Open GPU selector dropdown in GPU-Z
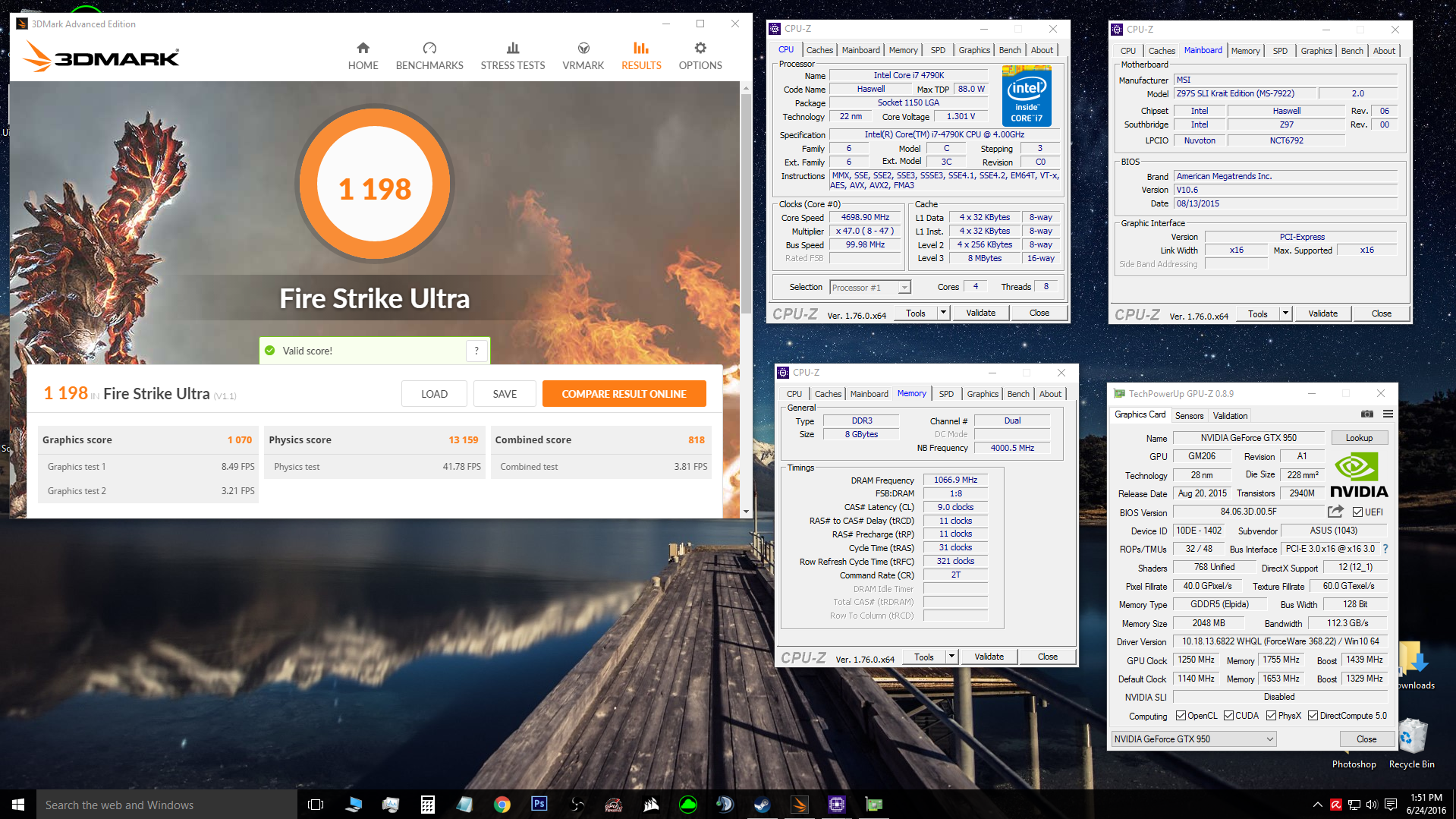Screen dimensions: 1456x819 click(x=1193, y=739)
